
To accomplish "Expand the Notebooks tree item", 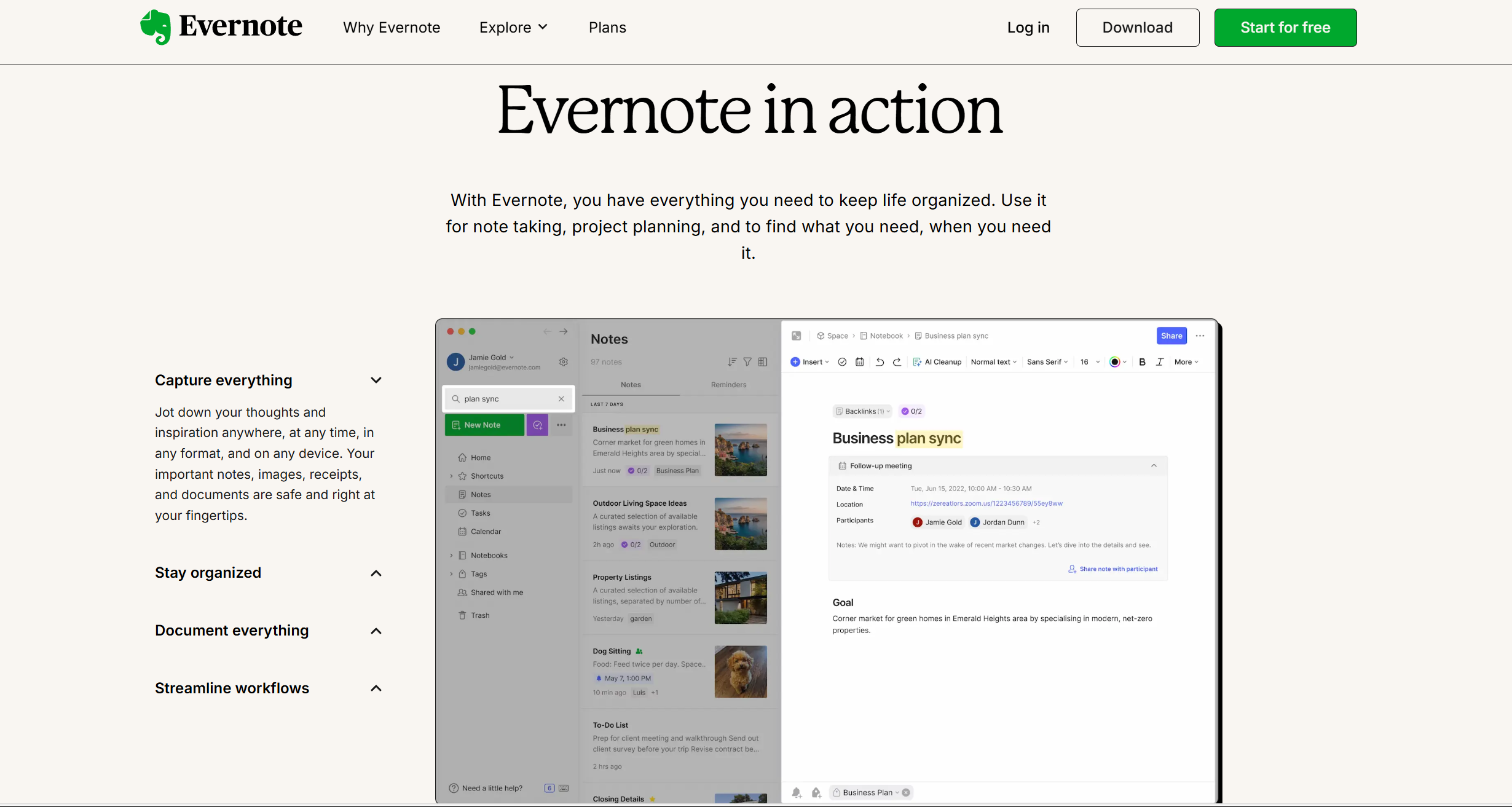I will click(451, 556).
